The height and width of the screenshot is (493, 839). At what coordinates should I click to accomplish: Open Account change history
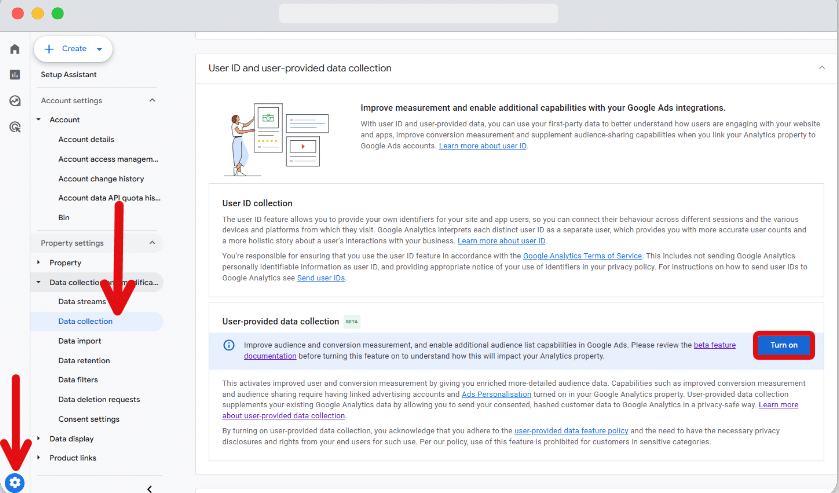(x=101, y=179)
